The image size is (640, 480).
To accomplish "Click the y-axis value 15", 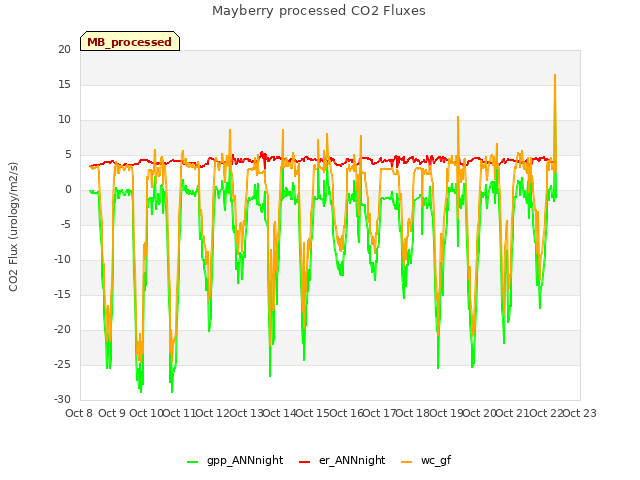I will click(64, 84).
